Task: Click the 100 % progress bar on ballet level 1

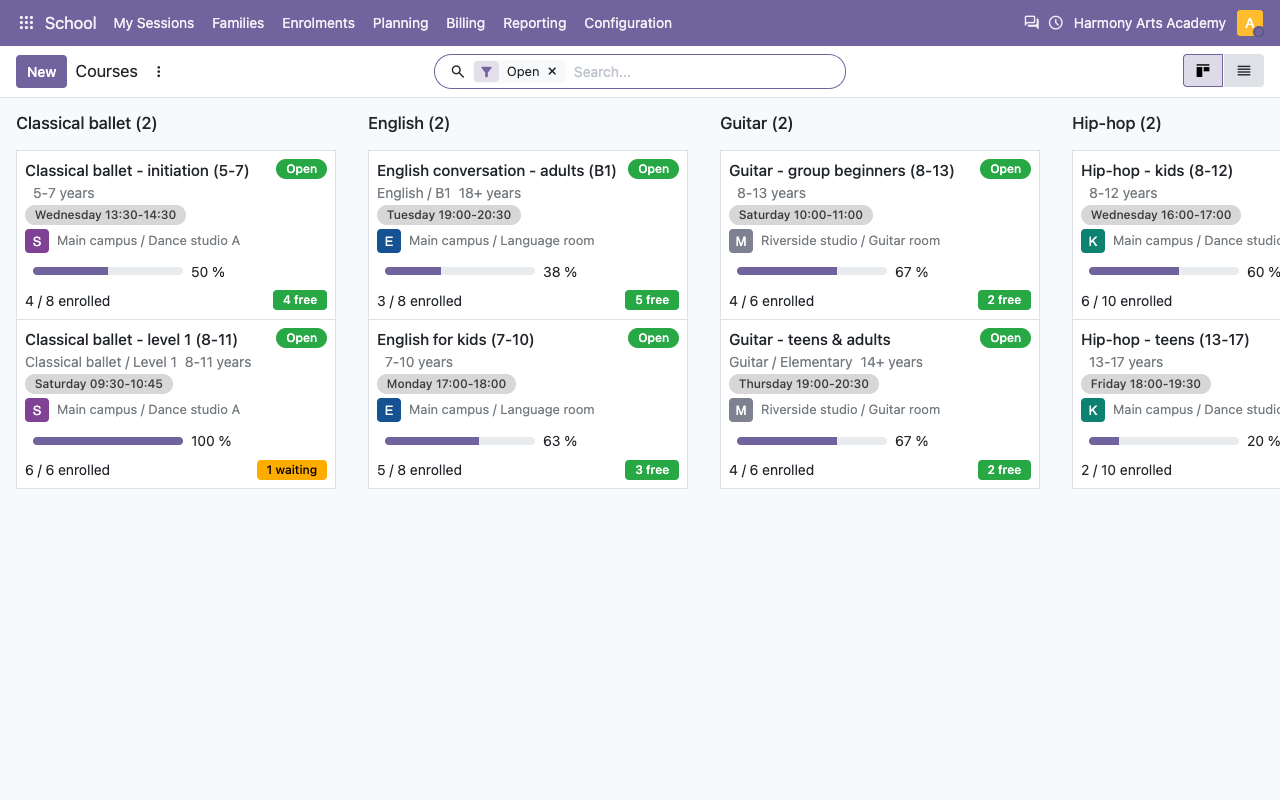Action: coord(108,441)
